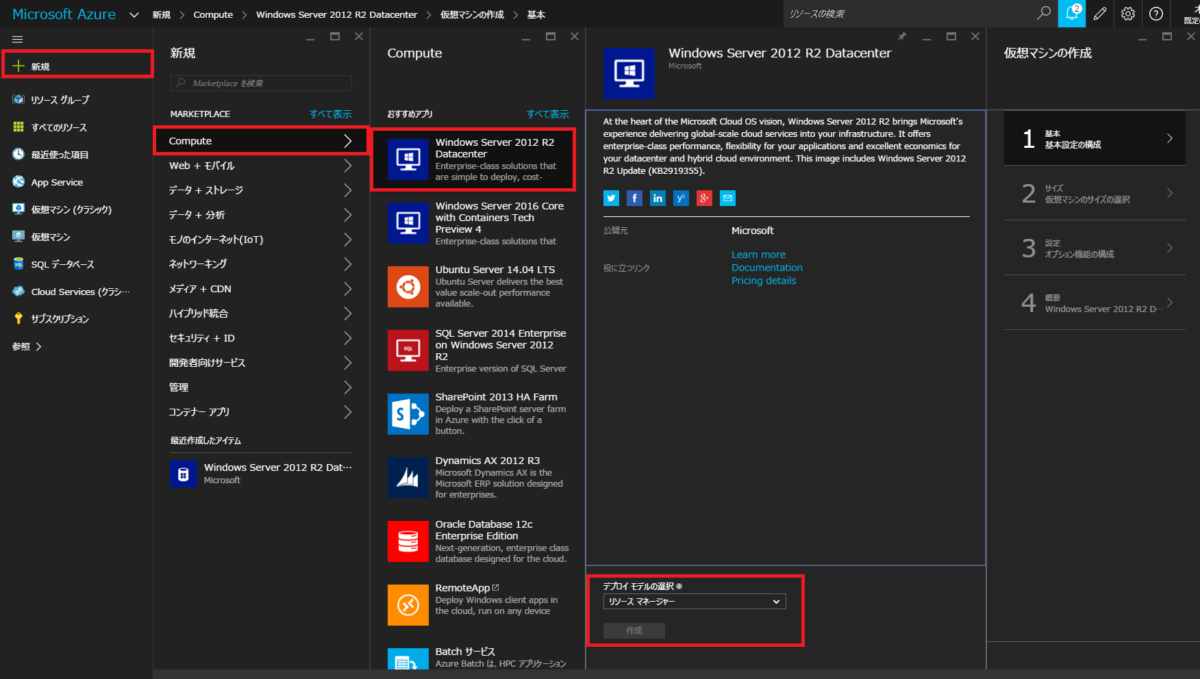The width and height of the screenshot is (1200, 679).
Task: Open the デプロイ モデルの選択 dropdown
Action: (695, 602)
